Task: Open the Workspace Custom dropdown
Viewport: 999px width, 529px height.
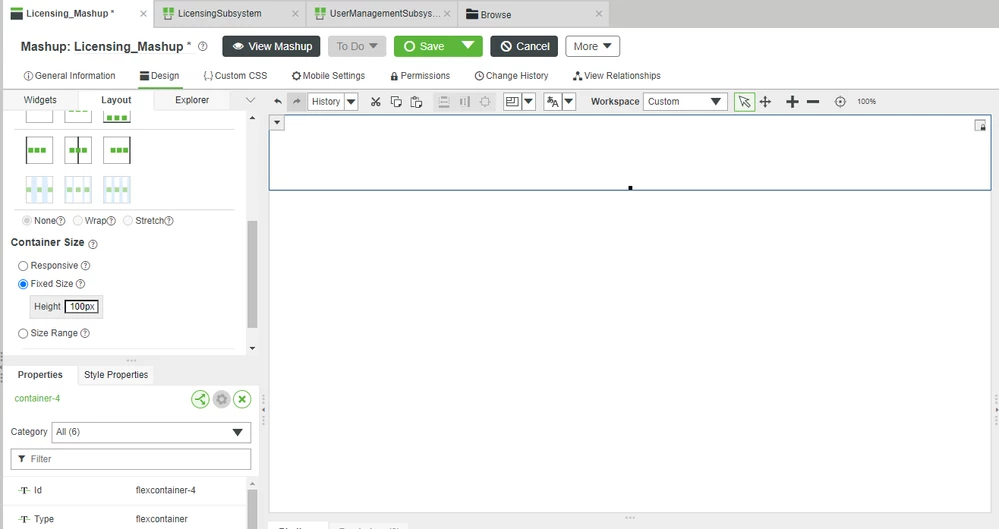Action: (685, 101)
